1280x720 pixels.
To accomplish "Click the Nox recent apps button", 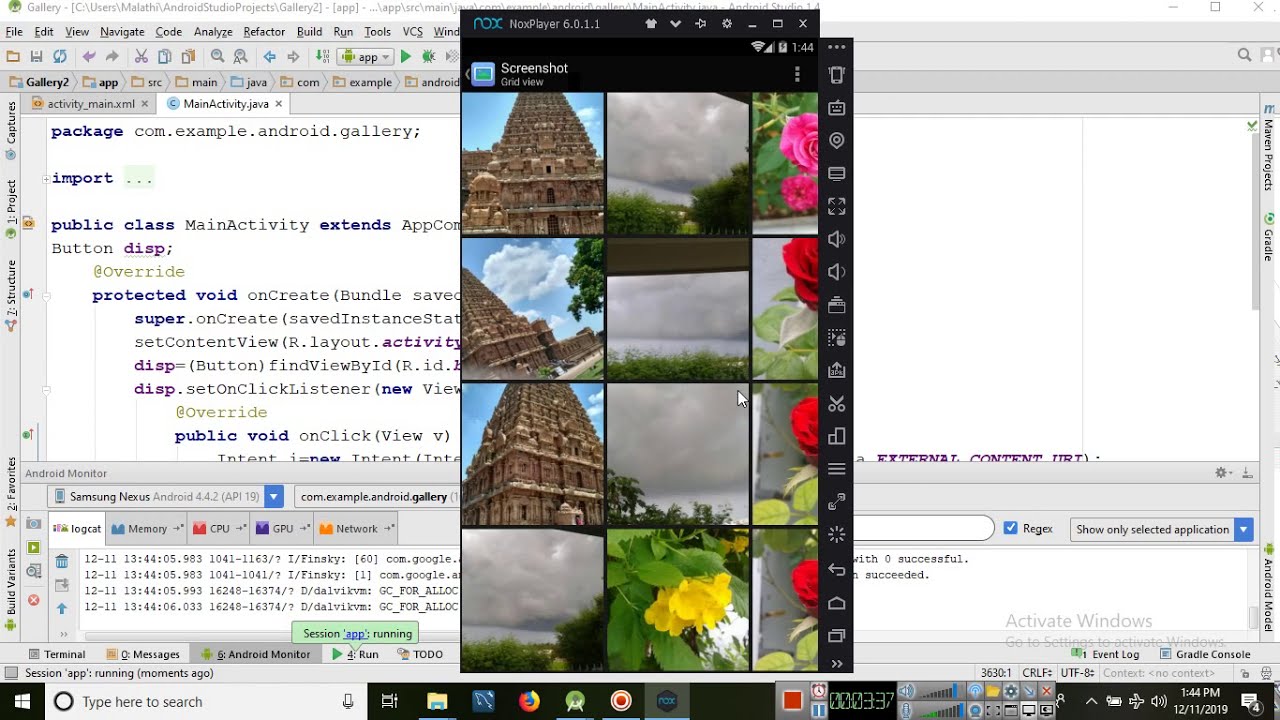I will click(x=837, y=636).
